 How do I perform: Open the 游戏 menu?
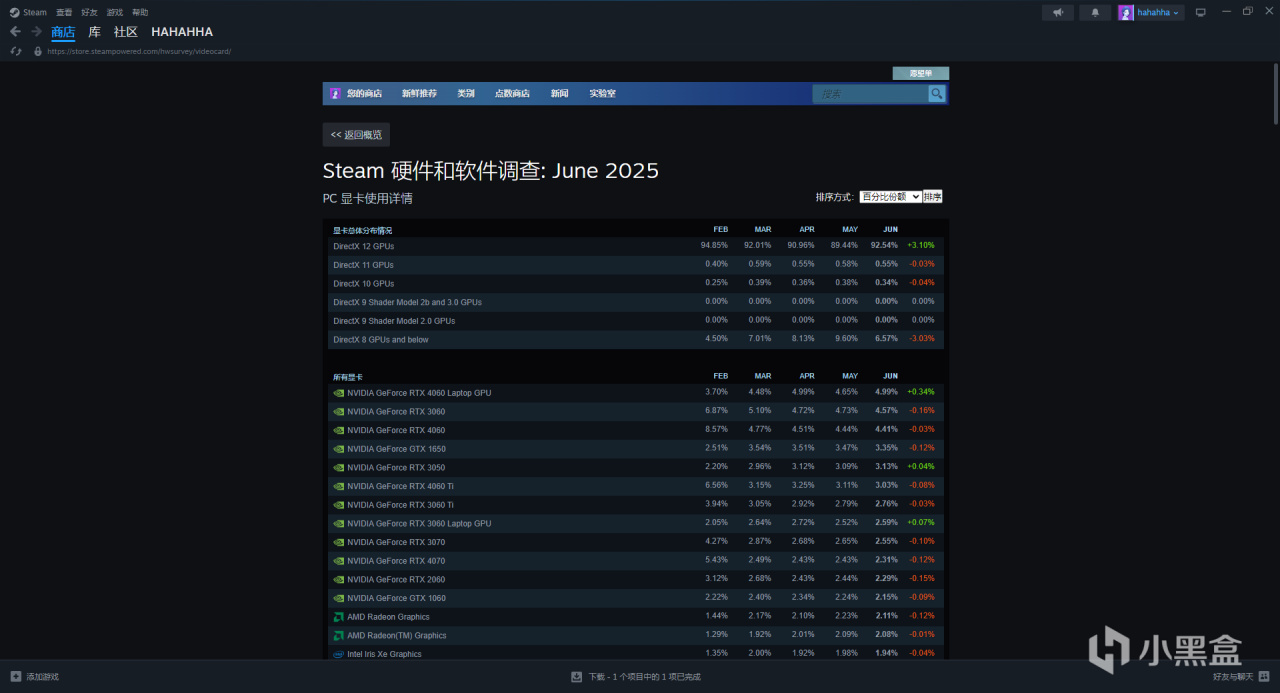coord(115,12)
